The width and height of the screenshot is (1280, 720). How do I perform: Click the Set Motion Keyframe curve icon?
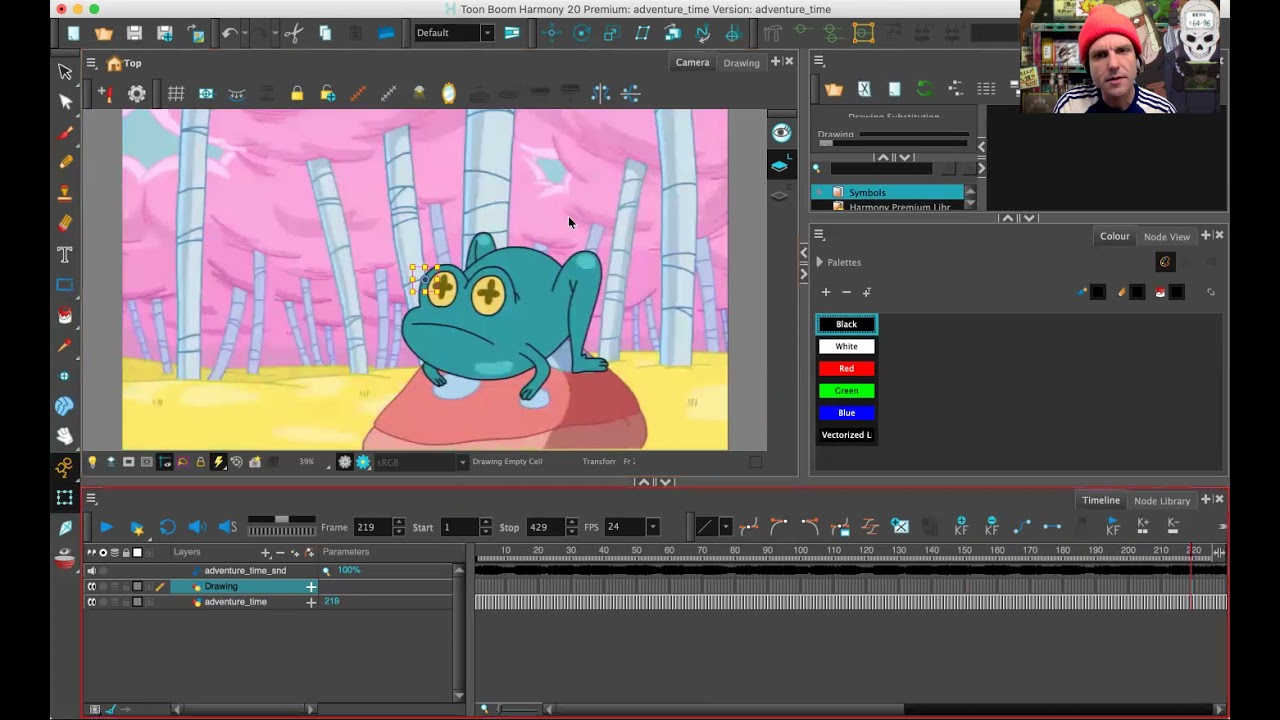pyautogui.click(x=1022, y=526)
